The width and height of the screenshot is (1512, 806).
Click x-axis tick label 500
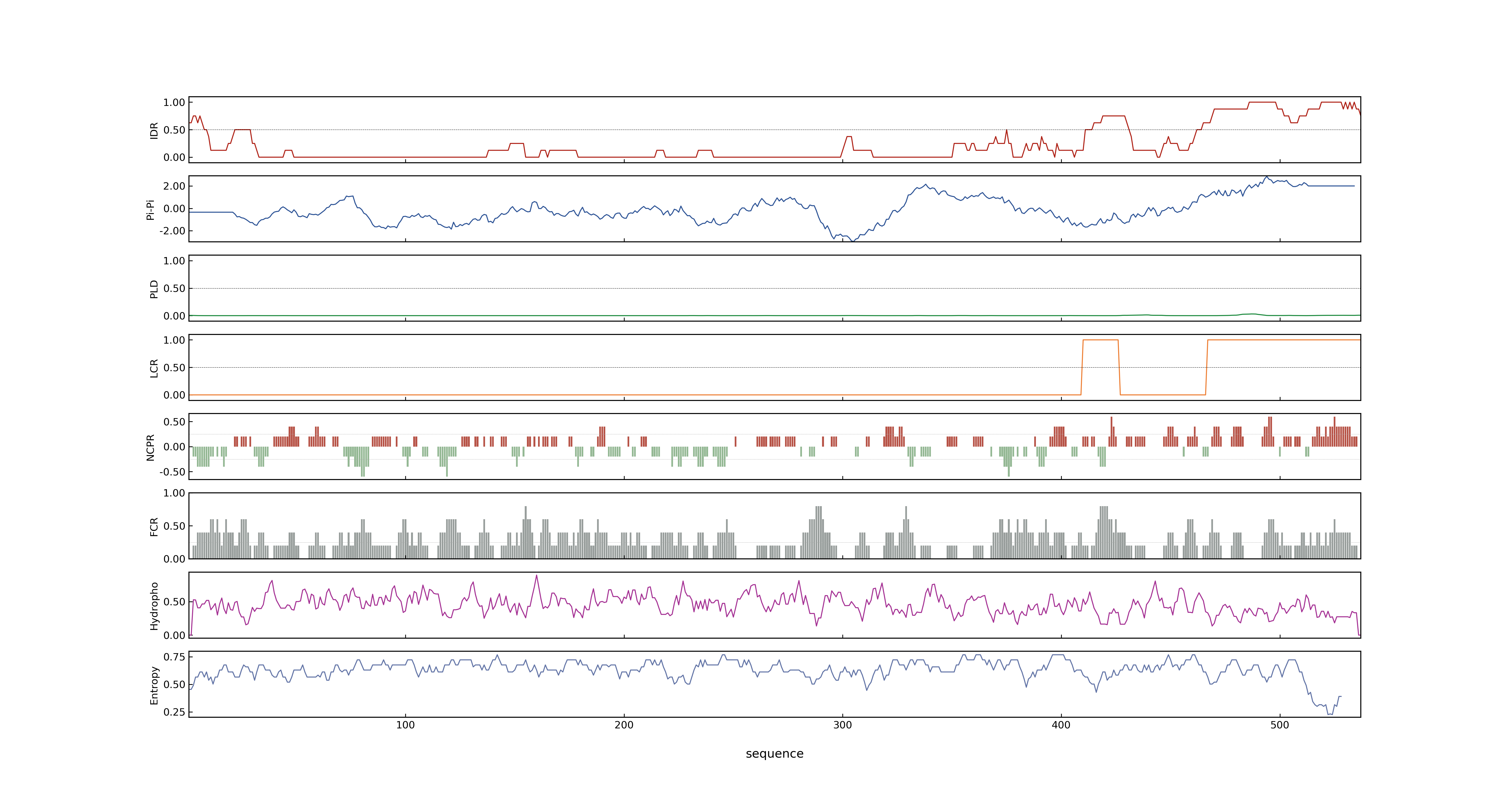pyautogui.click(x=1280, y=725)
